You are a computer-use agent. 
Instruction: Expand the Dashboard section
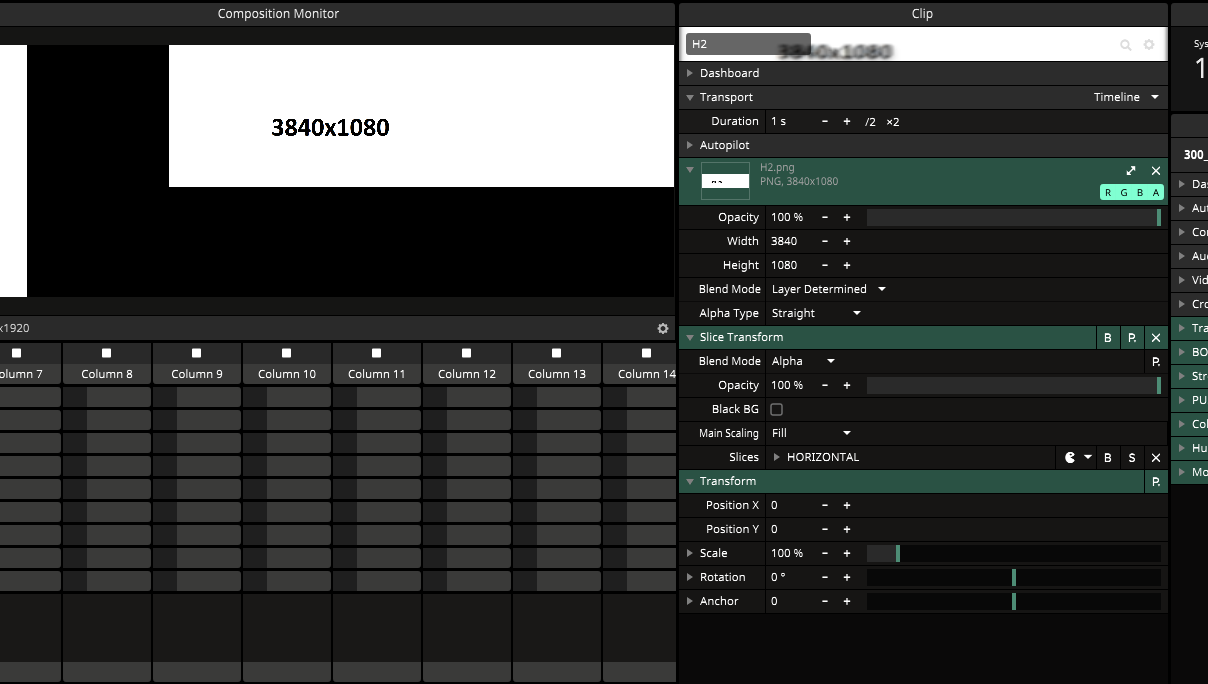(729, 73)
